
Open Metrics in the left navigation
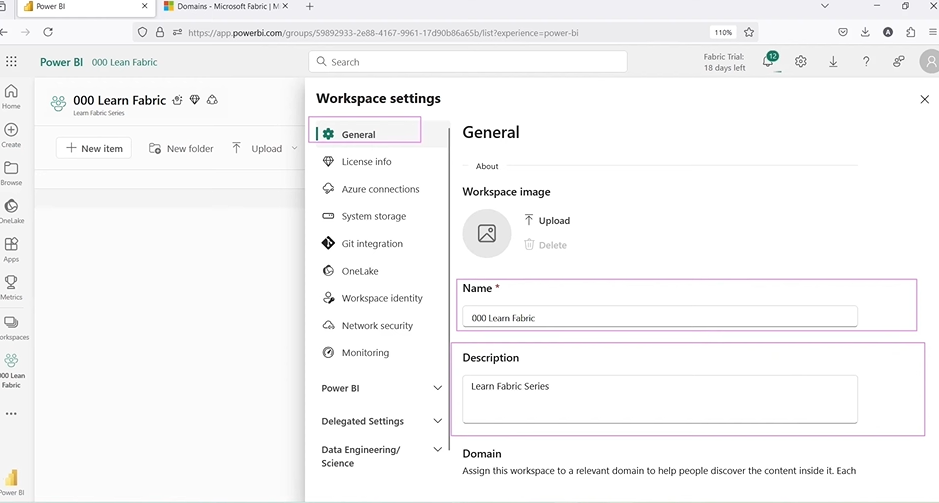pos(11,288)
